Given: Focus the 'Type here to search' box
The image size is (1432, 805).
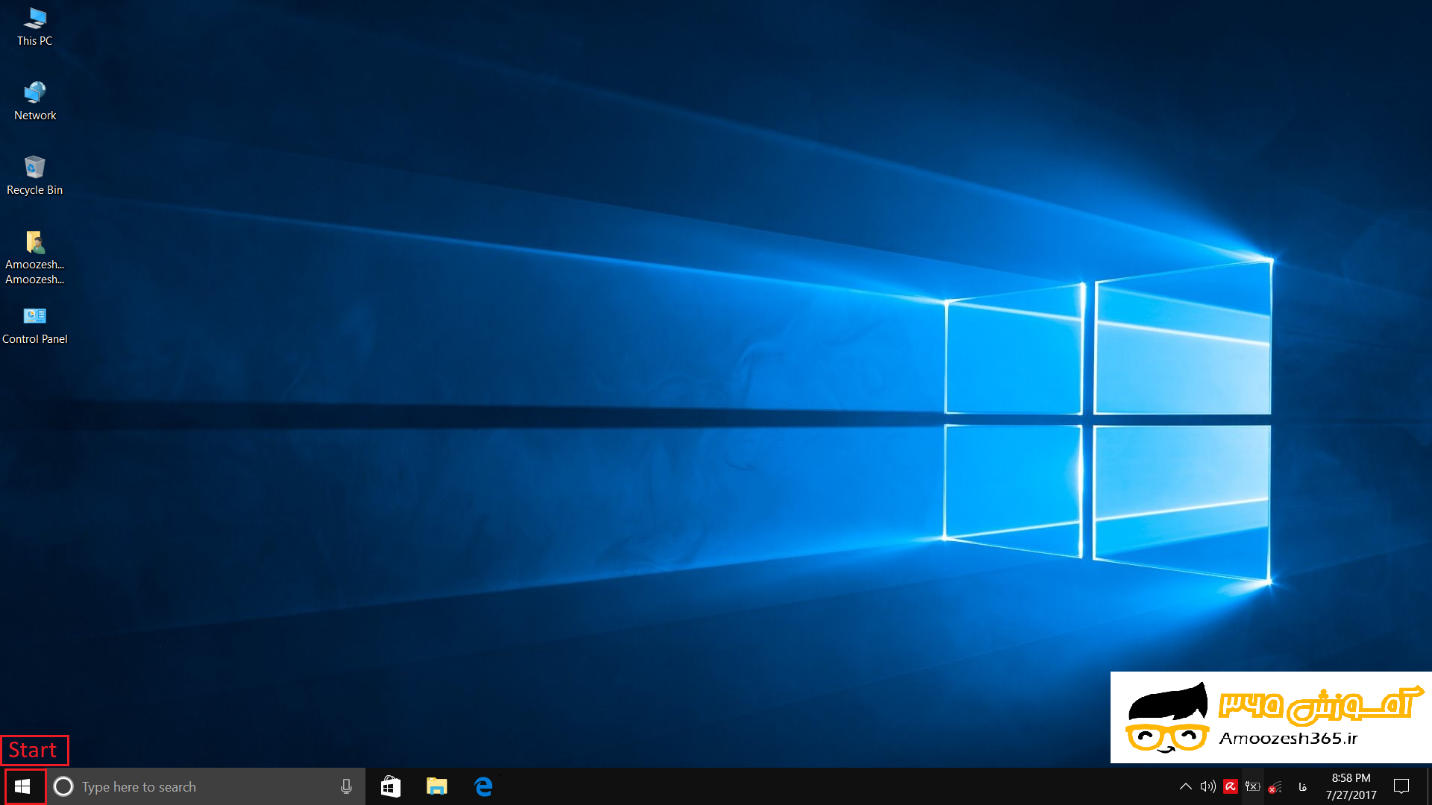Looking at the screenshot, I should [206, 787].
